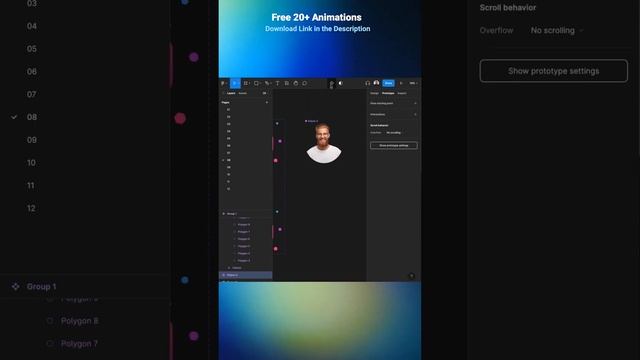This screenshot has width=640, height=360.
Task: Add a flow starting point with plus icon
Action: (416, 103)
